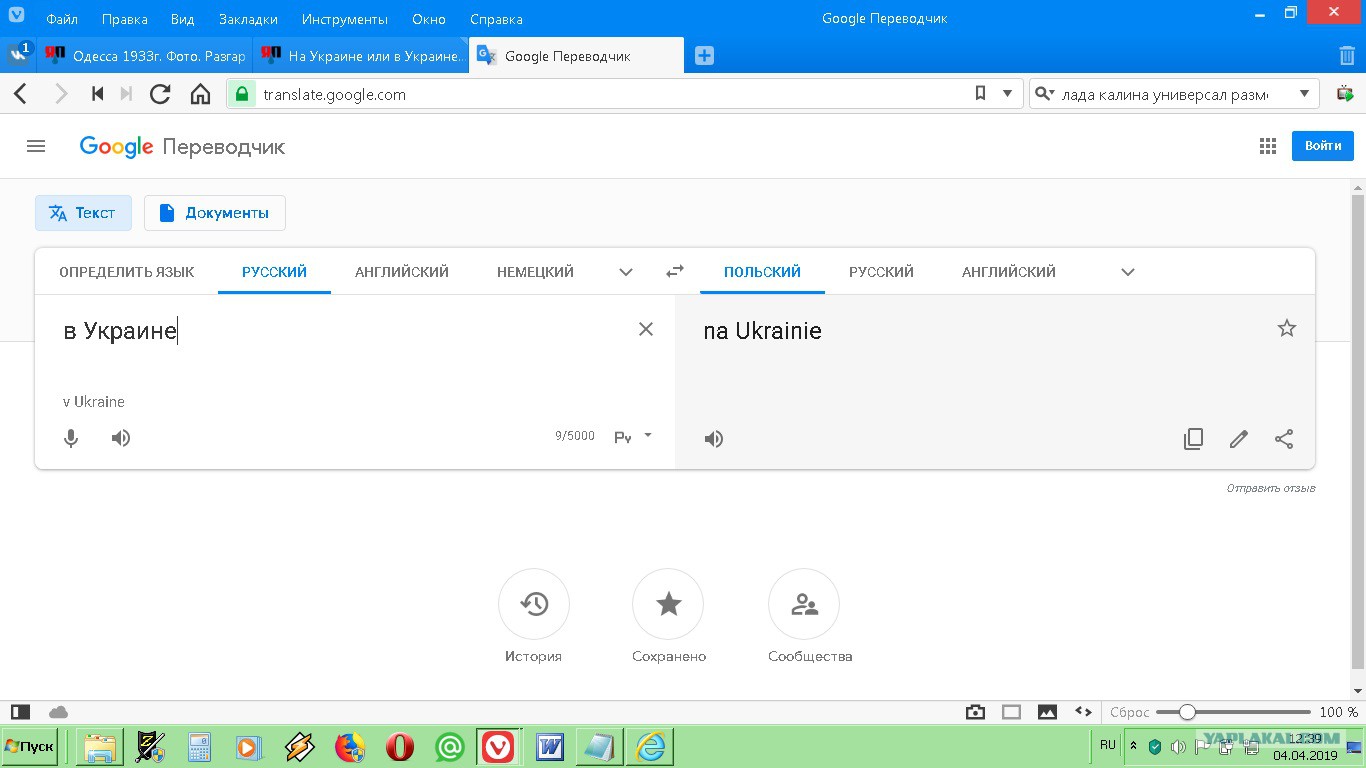
Task: Open the Вид menu
Action: (182, 19)
